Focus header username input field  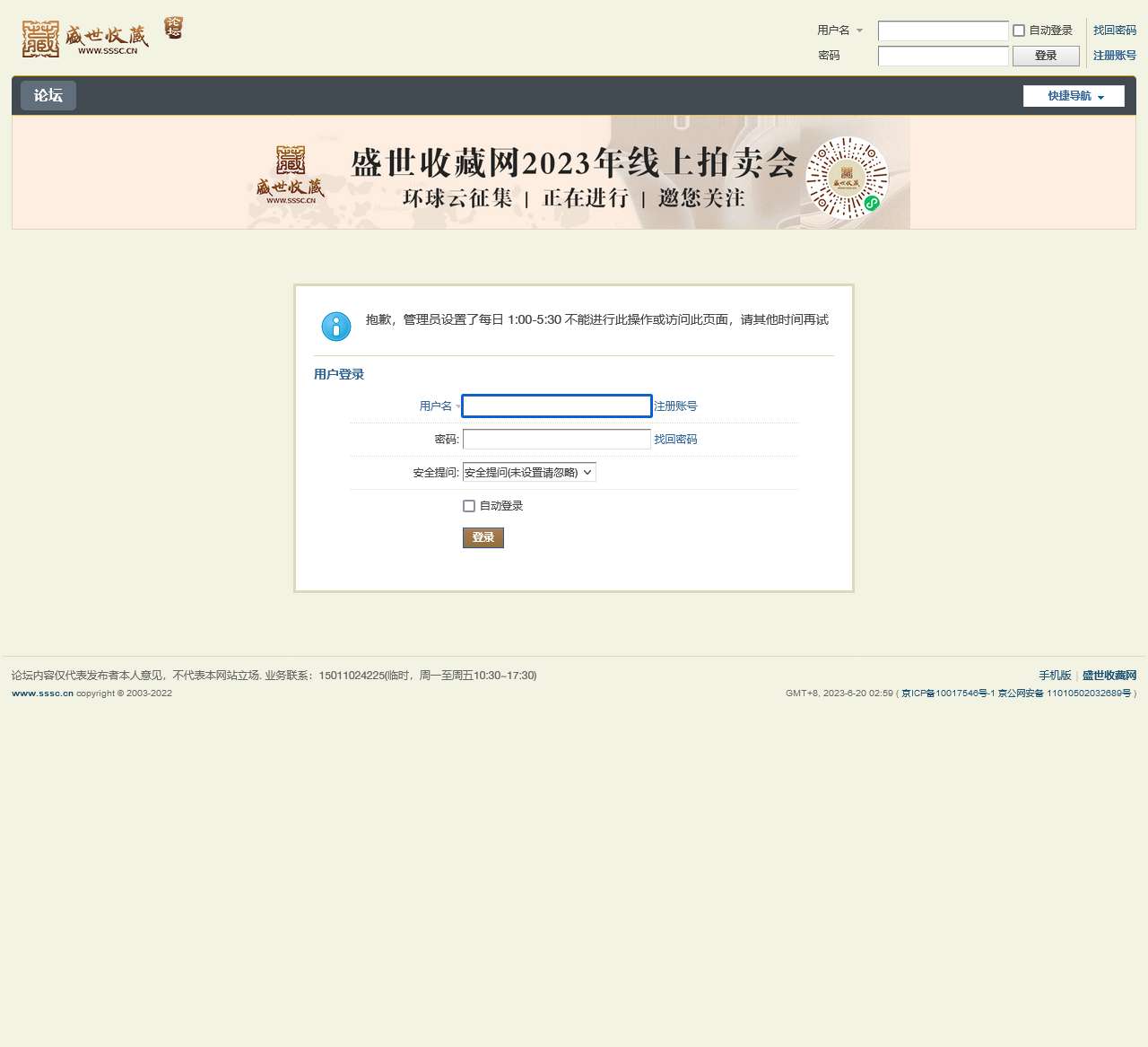tap(944, 31)
